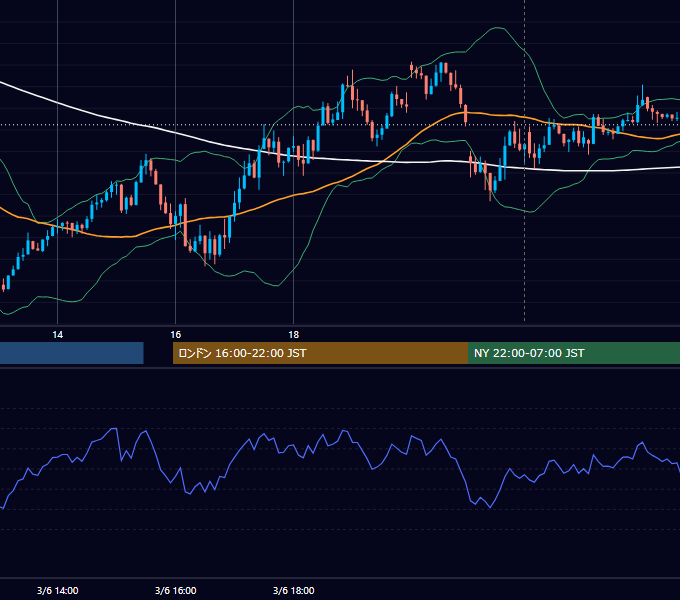680x600 pixels.
Task: Click the NY 22:00-07:00 JST session bar
Action: pos(574,353)
